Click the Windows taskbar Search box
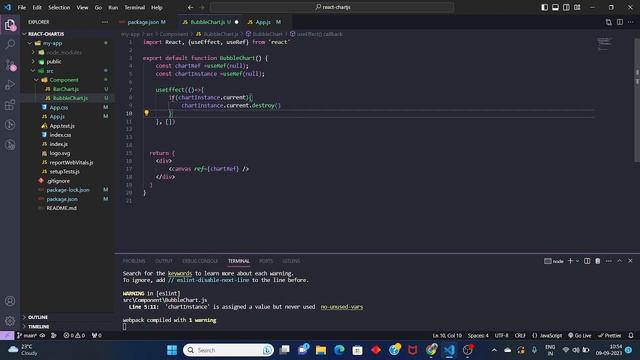 pyautogui.click(x=229, y=350)
